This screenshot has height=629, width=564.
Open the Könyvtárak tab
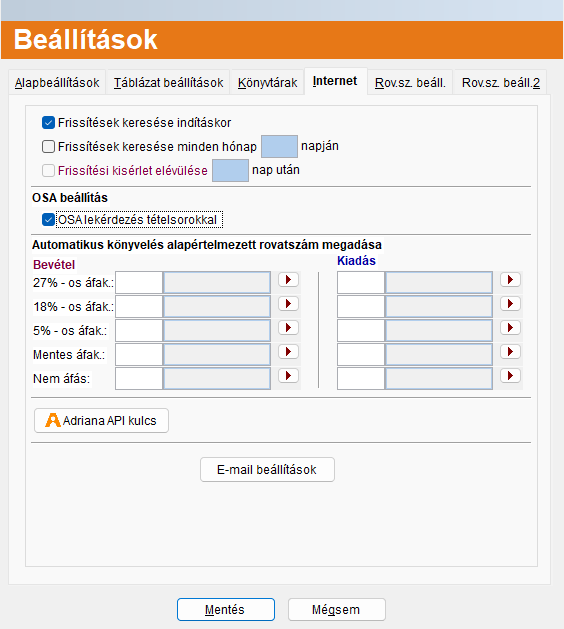(267, 83)
